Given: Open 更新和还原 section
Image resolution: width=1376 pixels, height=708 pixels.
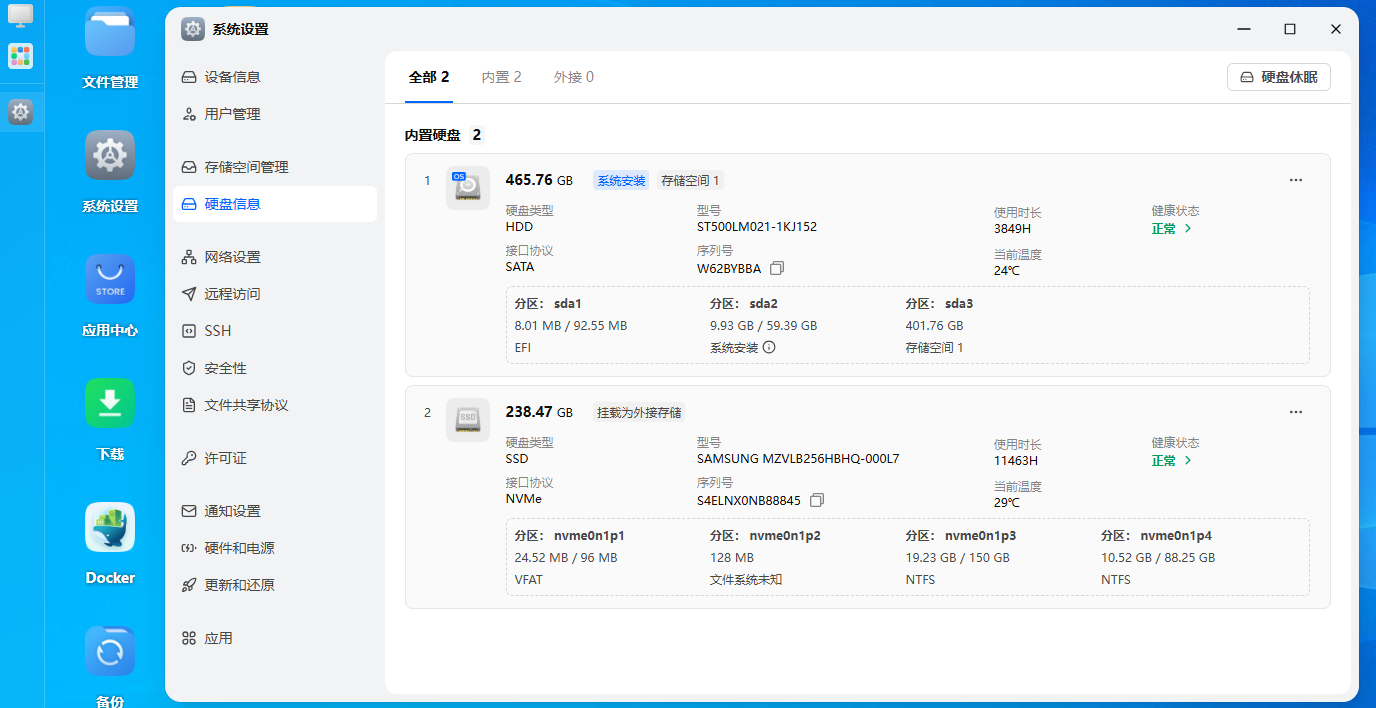Looking at the screenshot, I should 239,585.
